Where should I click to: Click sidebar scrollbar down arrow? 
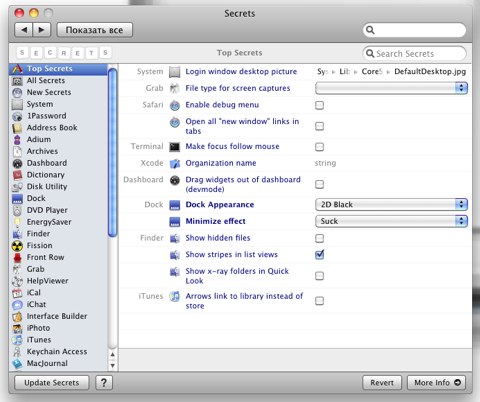(113, 366)
